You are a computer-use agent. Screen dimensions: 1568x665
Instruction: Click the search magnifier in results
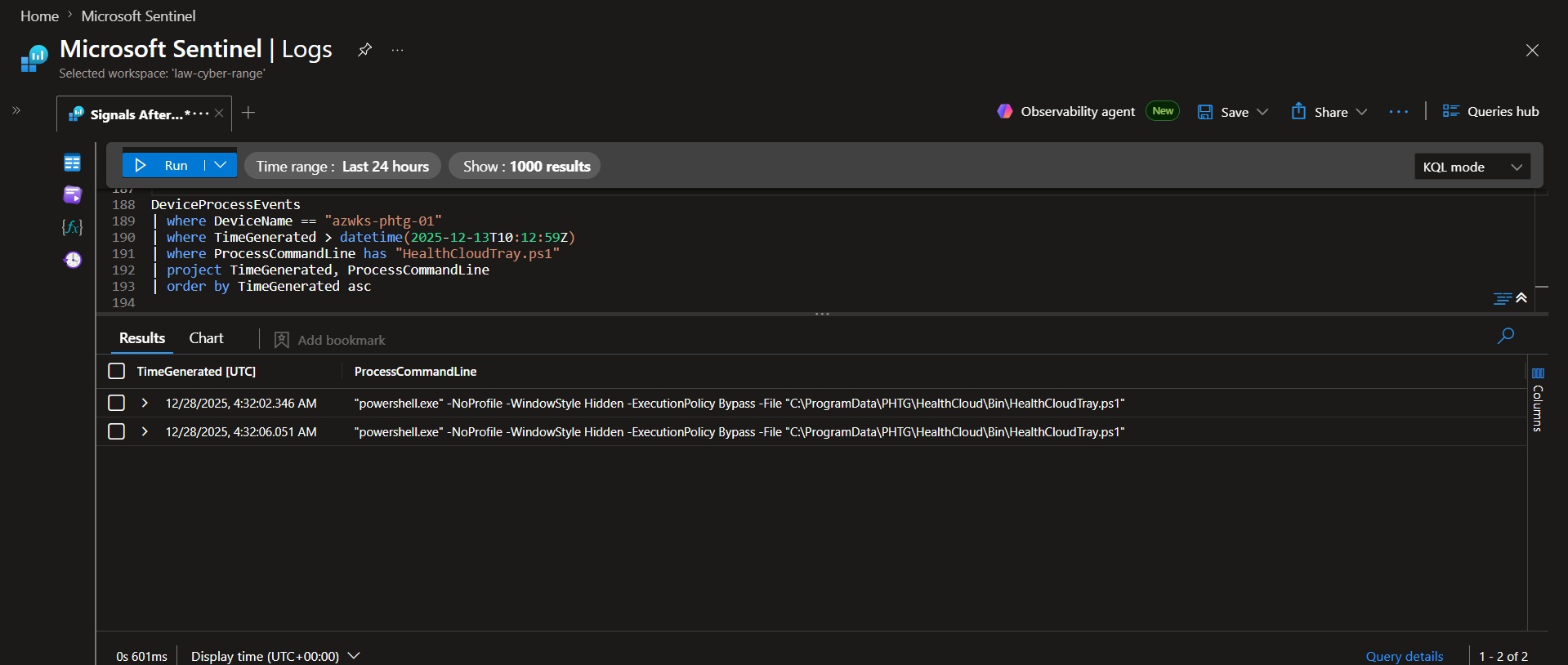coord(1505,336)
